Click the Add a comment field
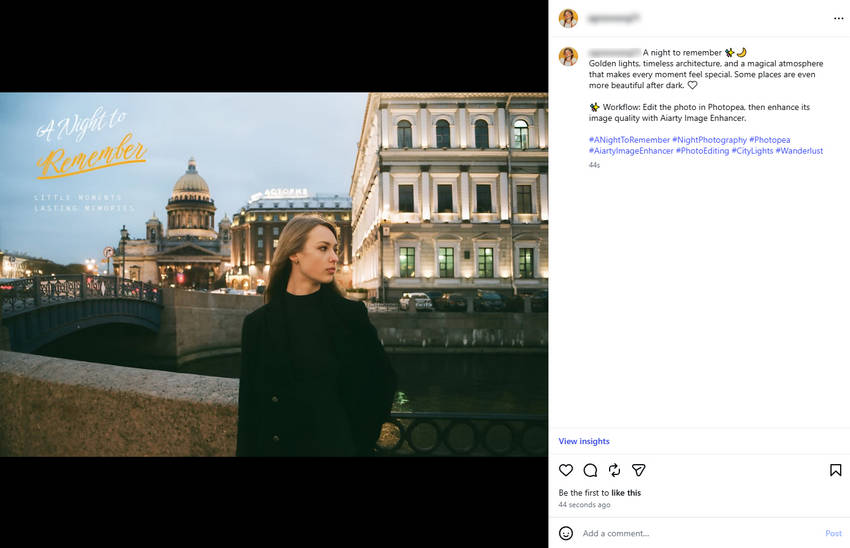 click(x=699, y=533)
